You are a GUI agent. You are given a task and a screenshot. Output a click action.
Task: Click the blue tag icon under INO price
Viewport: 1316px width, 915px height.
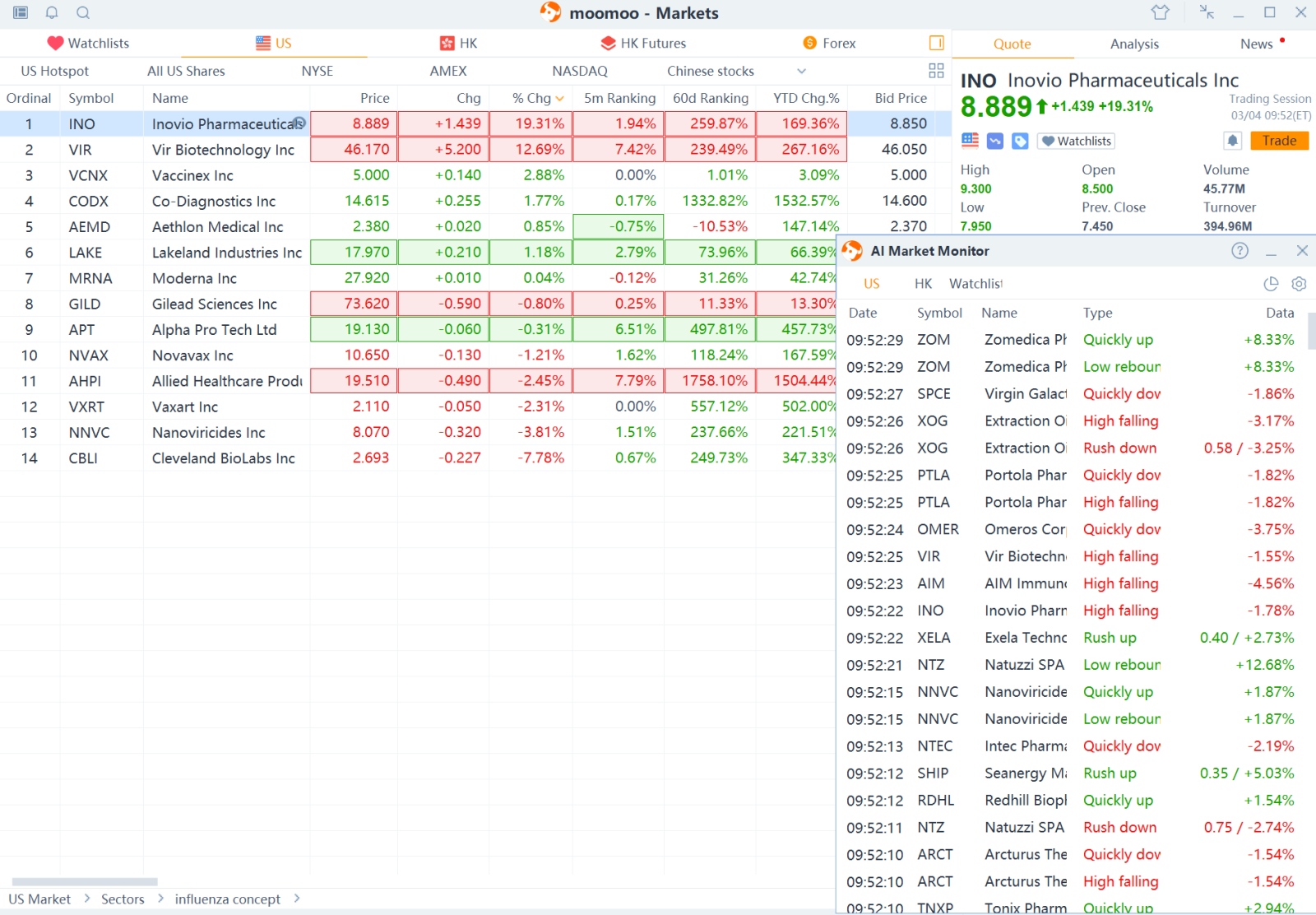[x=1020, y=141]
